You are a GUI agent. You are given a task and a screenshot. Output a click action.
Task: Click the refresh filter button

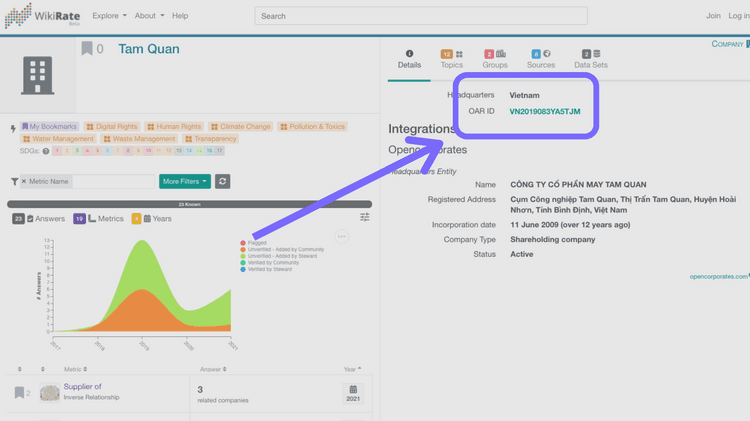(222, 181)
